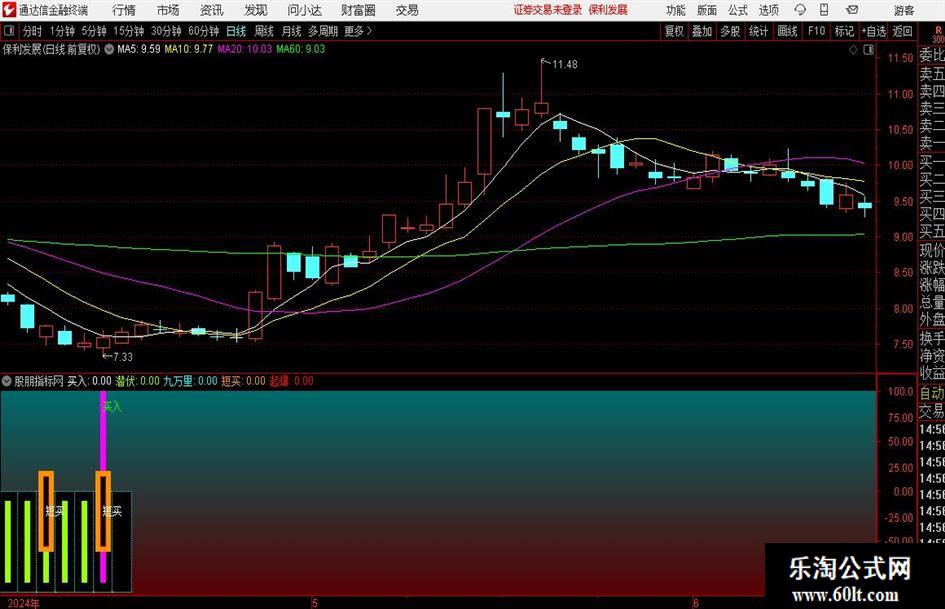This screenshot has width=945, height=609.
Task: Click the 7.33 low price marker
Action: click(122, 357)
